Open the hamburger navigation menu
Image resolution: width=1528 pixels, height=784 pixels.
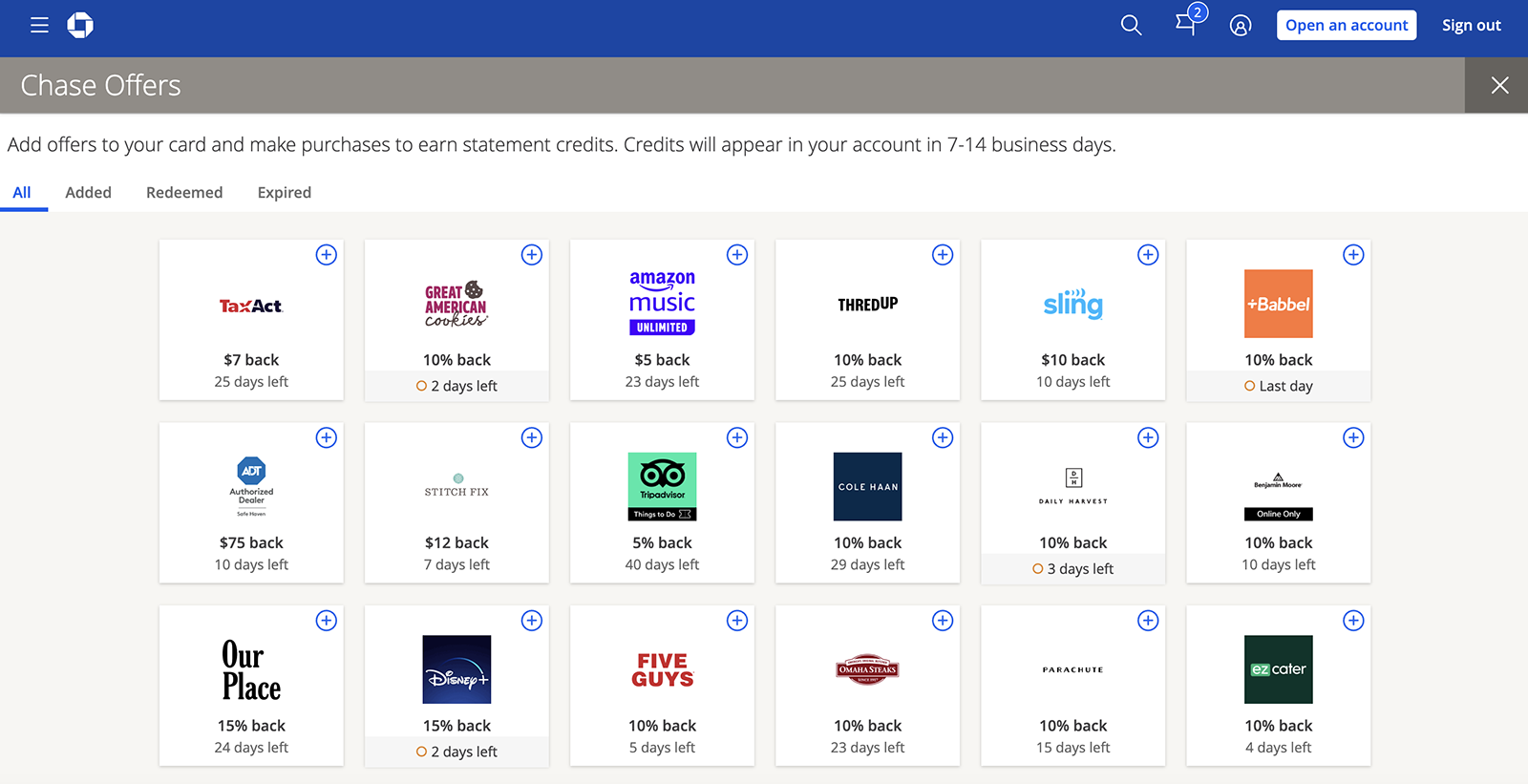tap(39, 26)
